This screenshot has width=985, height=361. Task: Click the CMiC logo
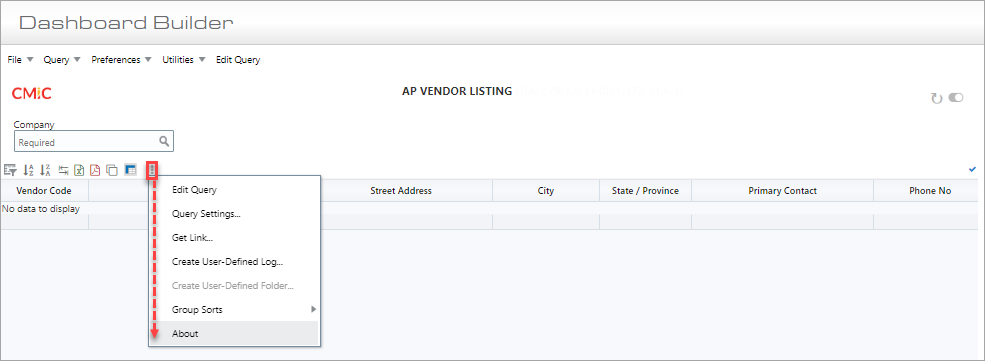[31, 94]
